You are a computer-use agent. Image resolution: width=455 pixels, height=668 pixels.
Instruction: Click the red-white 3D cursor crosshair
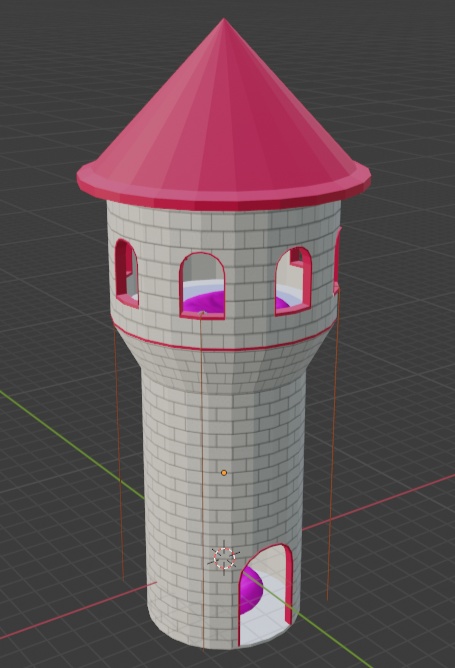click(224, 559)
